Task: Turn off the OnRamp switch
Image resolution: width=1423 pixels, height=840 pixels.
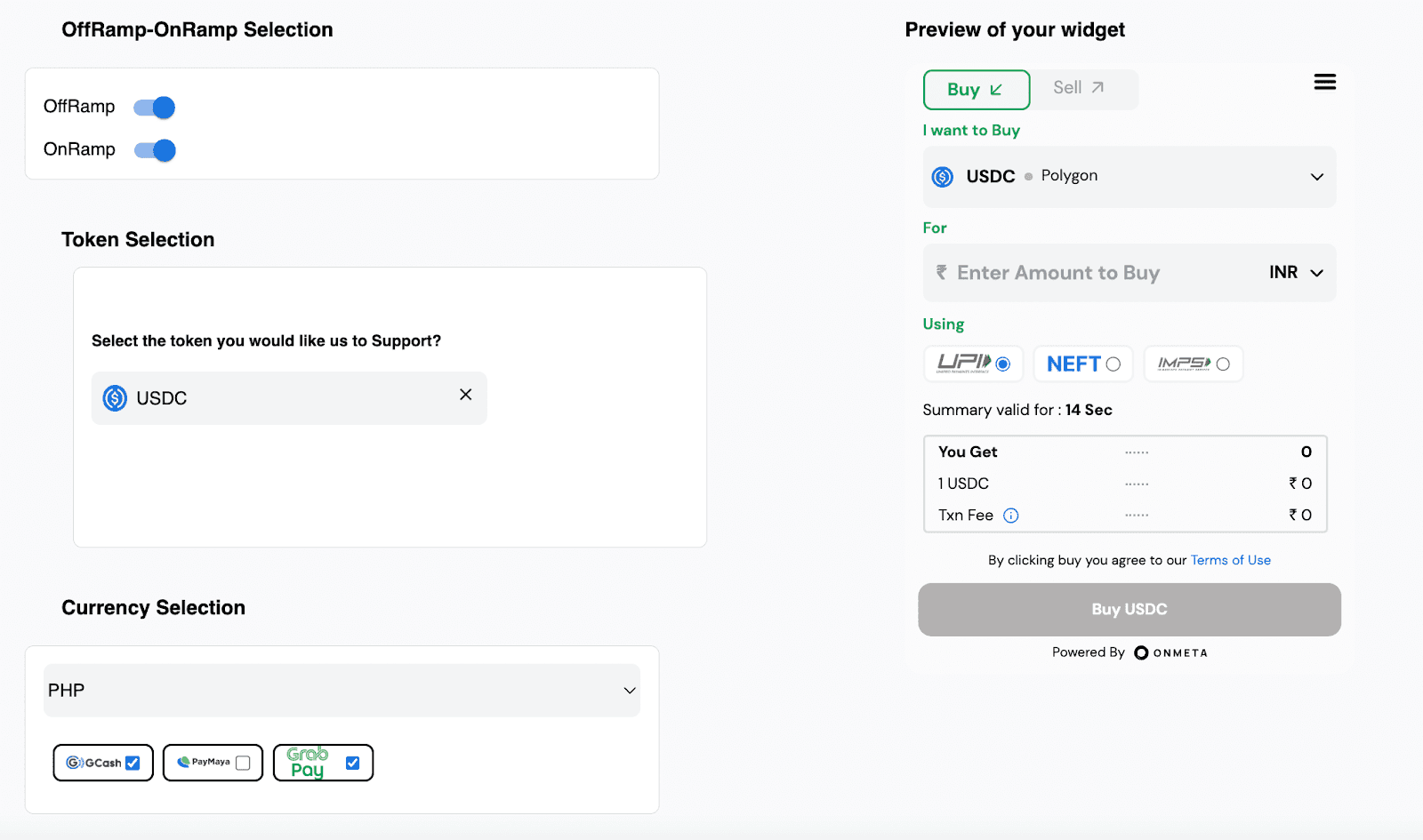Action: (155, 150)
